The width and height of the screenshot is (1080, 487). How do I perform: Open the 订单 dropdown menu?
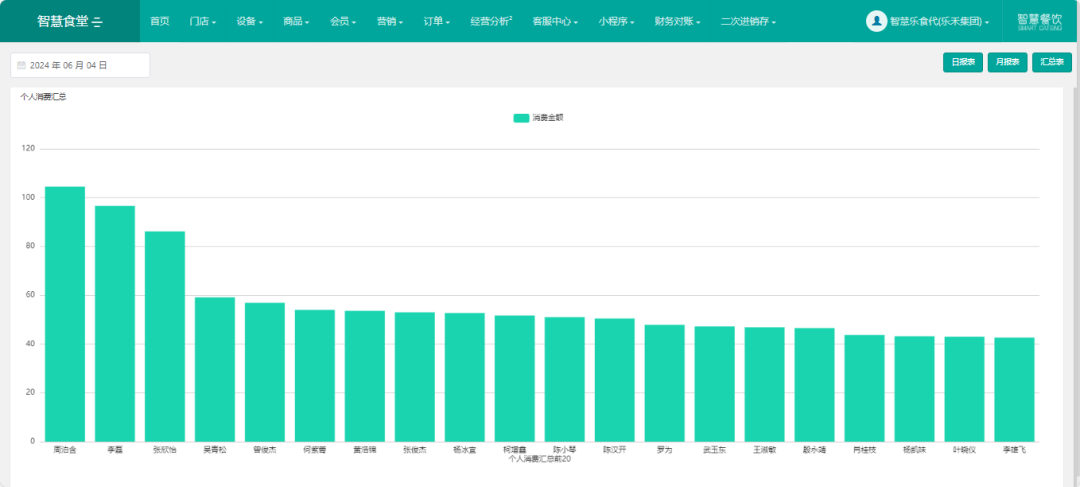coord(437,21)
